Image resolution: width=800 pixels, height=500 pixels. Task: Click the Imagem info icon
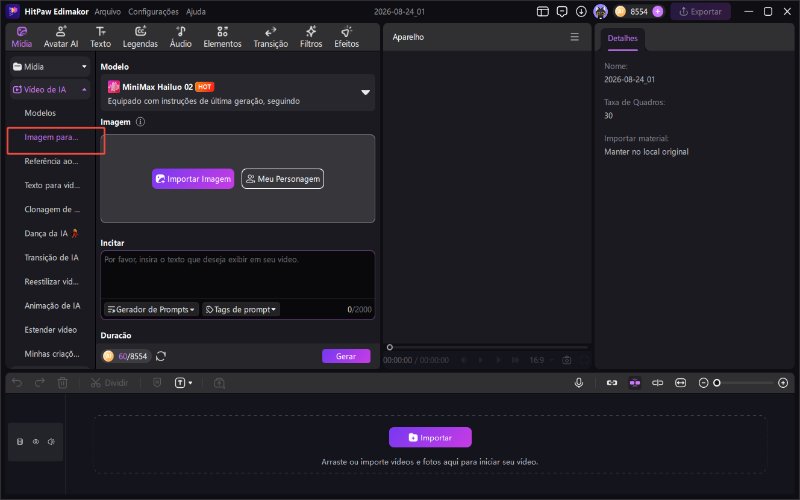coord(140,122)
